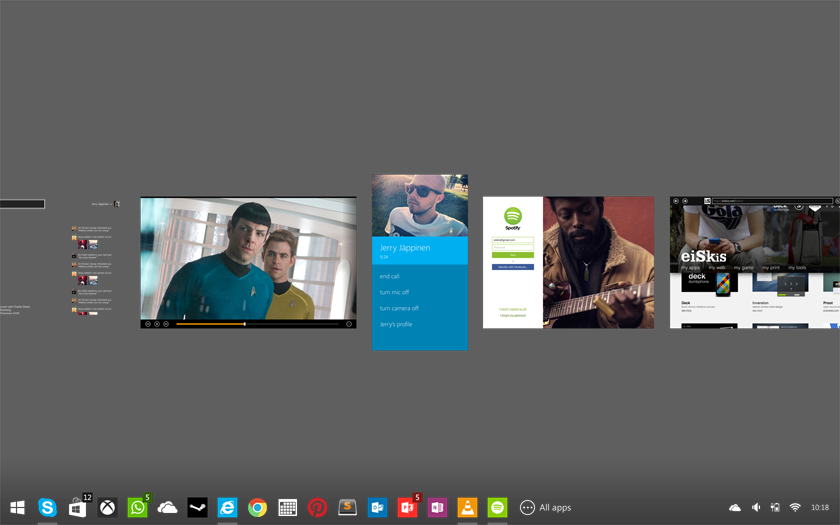This screenshot has height=525, width=840.
Task: Open 'my game' tab on eiSkis site
Action: click(x=744, y=268)
